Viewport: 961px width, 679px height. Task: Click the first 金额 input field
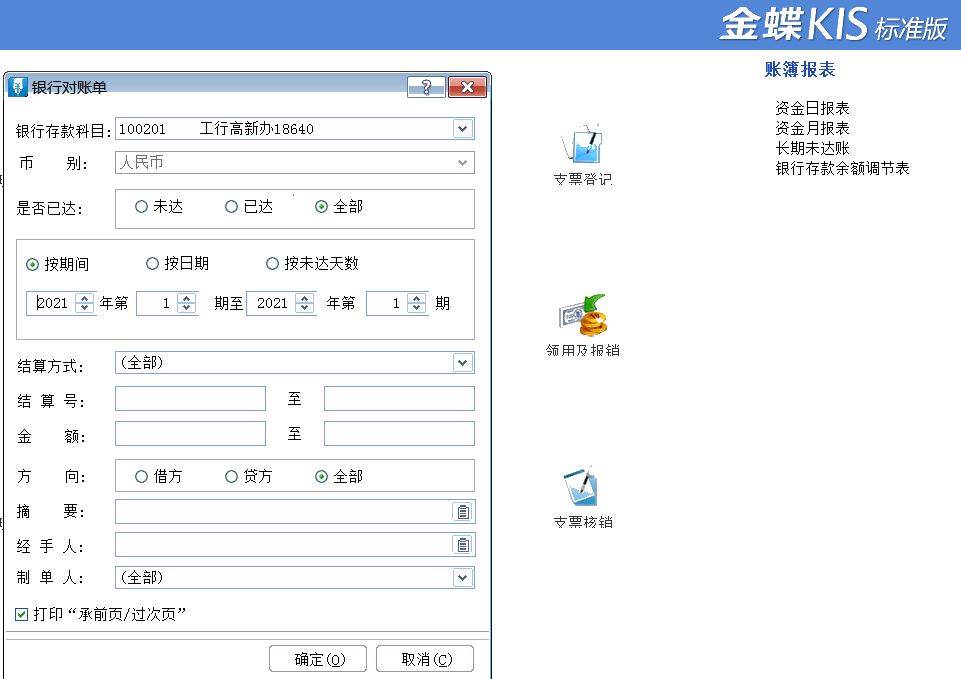[190, 433]
